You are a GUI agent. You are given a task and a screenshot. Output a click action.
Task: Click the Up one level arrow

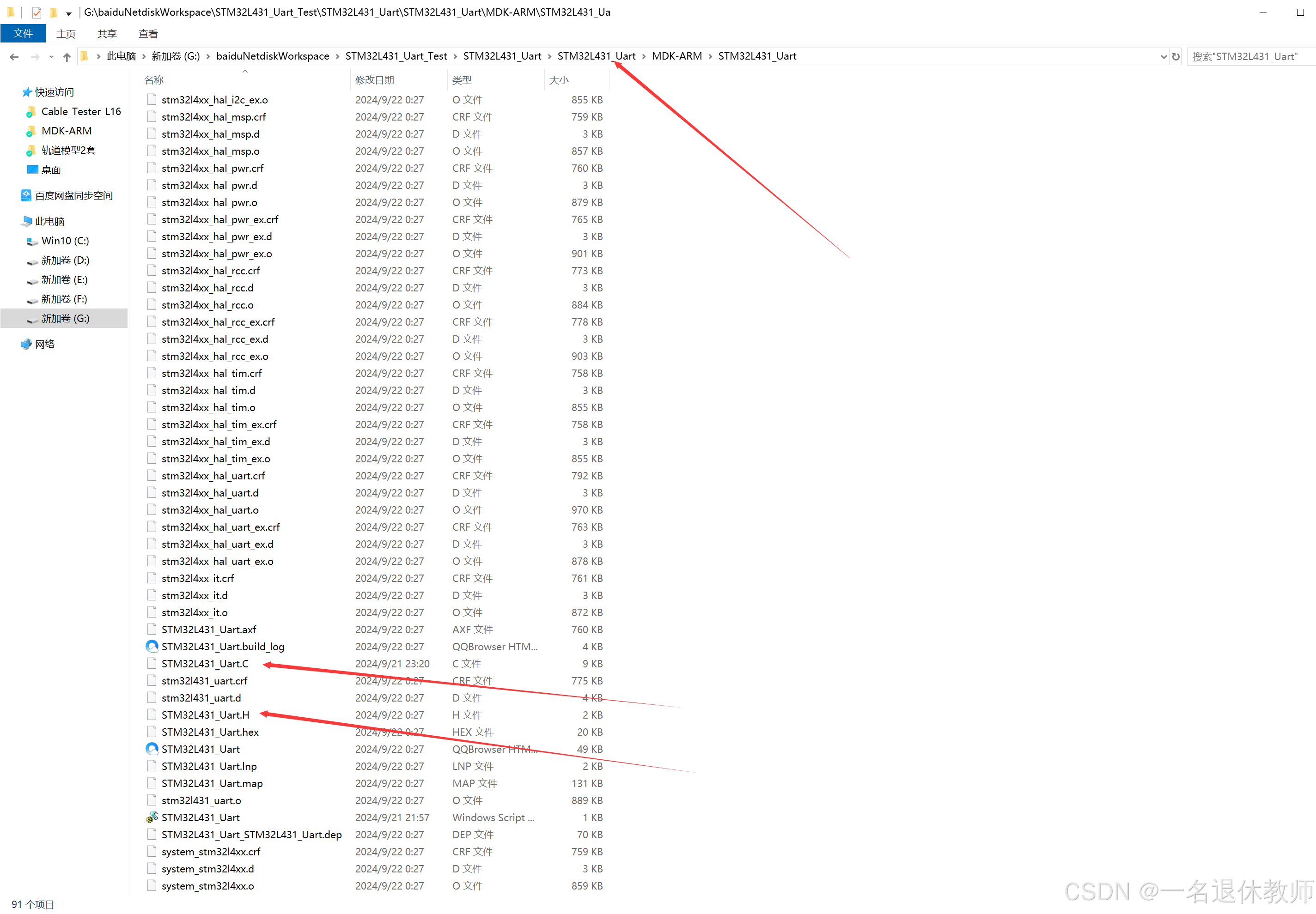coord(67,56)
